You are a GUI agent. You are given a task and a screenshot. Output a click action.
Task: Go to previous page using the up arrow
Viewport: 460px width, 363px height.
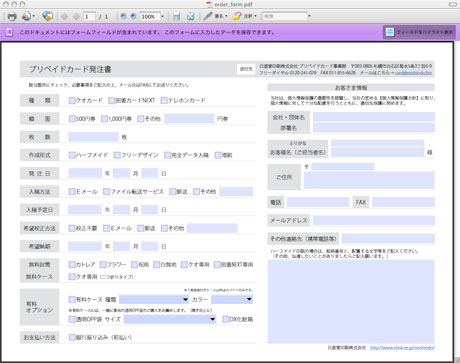64,16
